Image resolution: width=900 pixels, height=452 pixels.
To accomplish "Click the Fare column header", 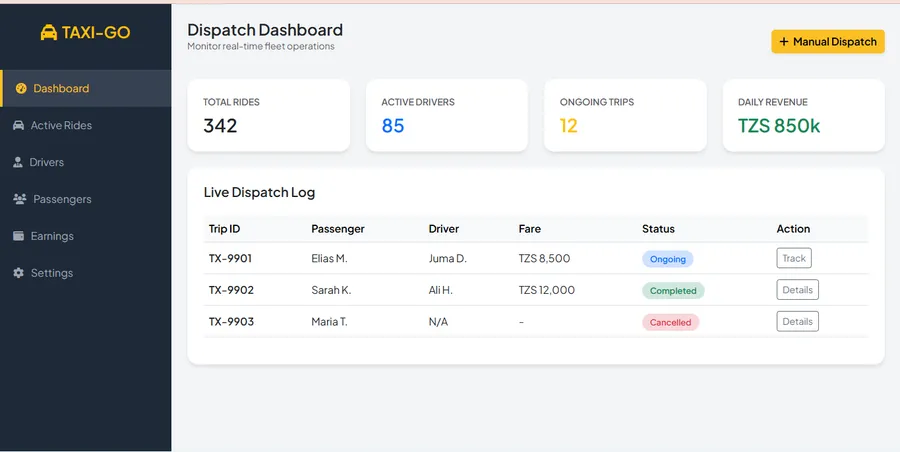I will coord(529,229).
